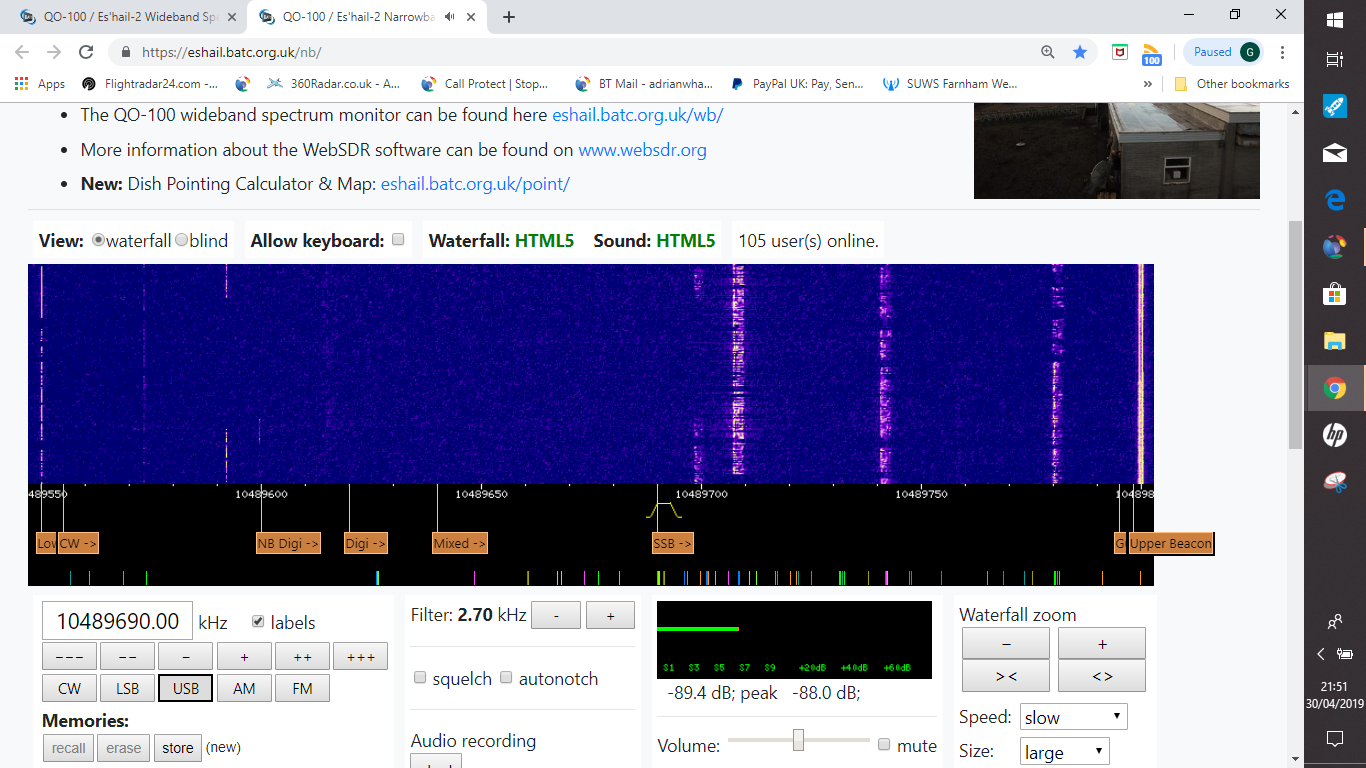Click the frequency kHz input field

click(x=117, y=621)
